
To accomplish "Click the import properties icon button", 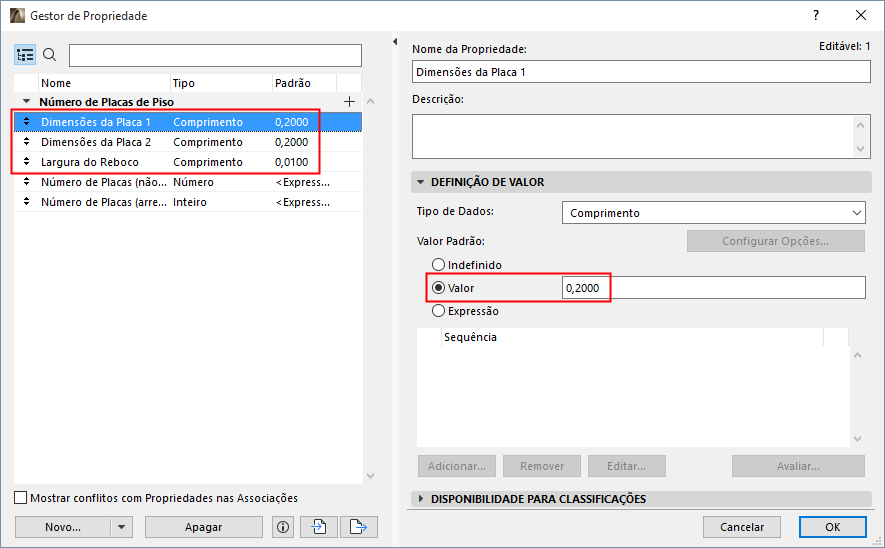I will coord(319,527).
